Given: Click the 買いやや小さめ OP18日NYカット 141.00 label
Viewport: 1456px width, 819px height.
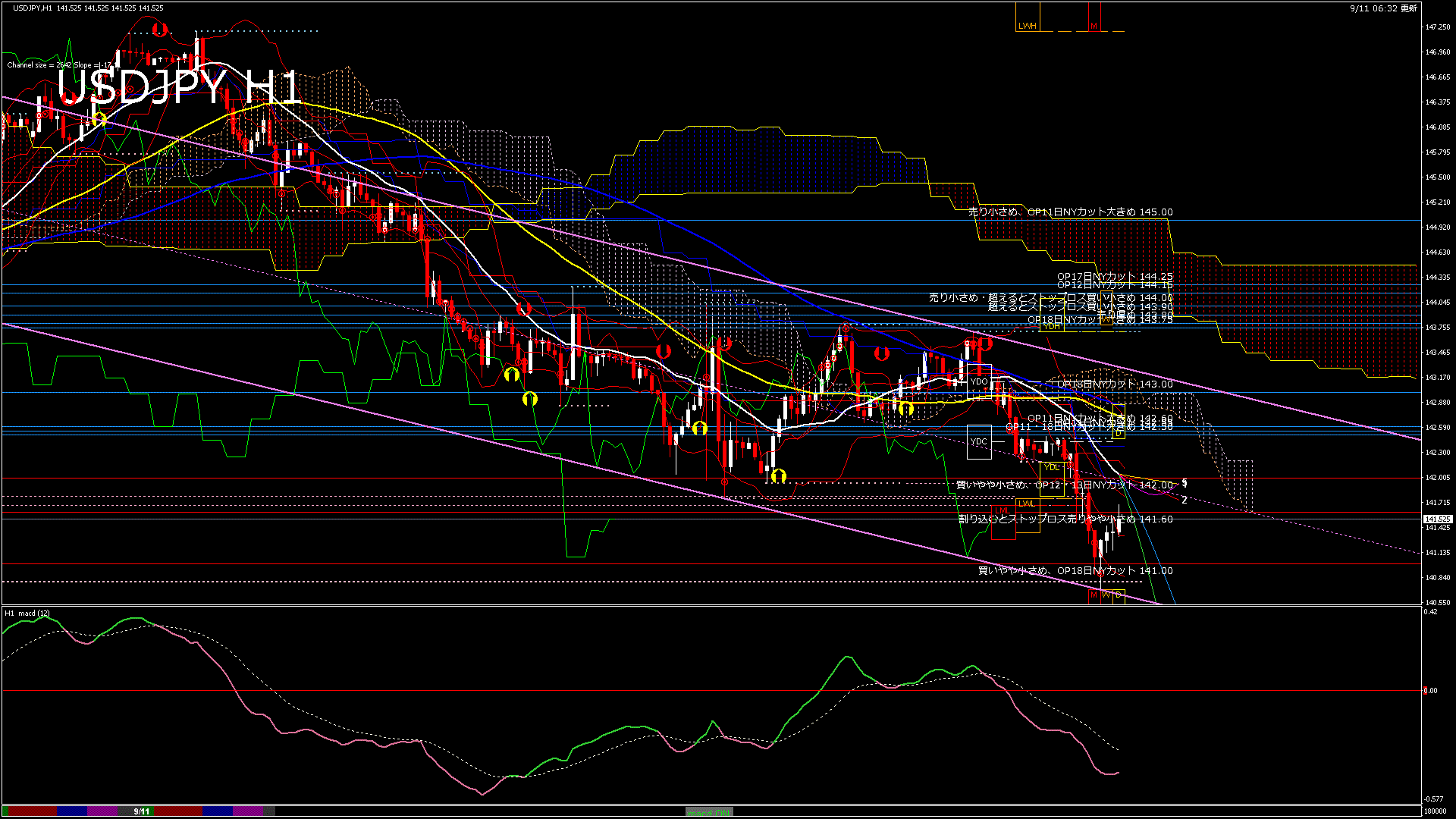Looking at the screenshot, I should pos(1075,571).
